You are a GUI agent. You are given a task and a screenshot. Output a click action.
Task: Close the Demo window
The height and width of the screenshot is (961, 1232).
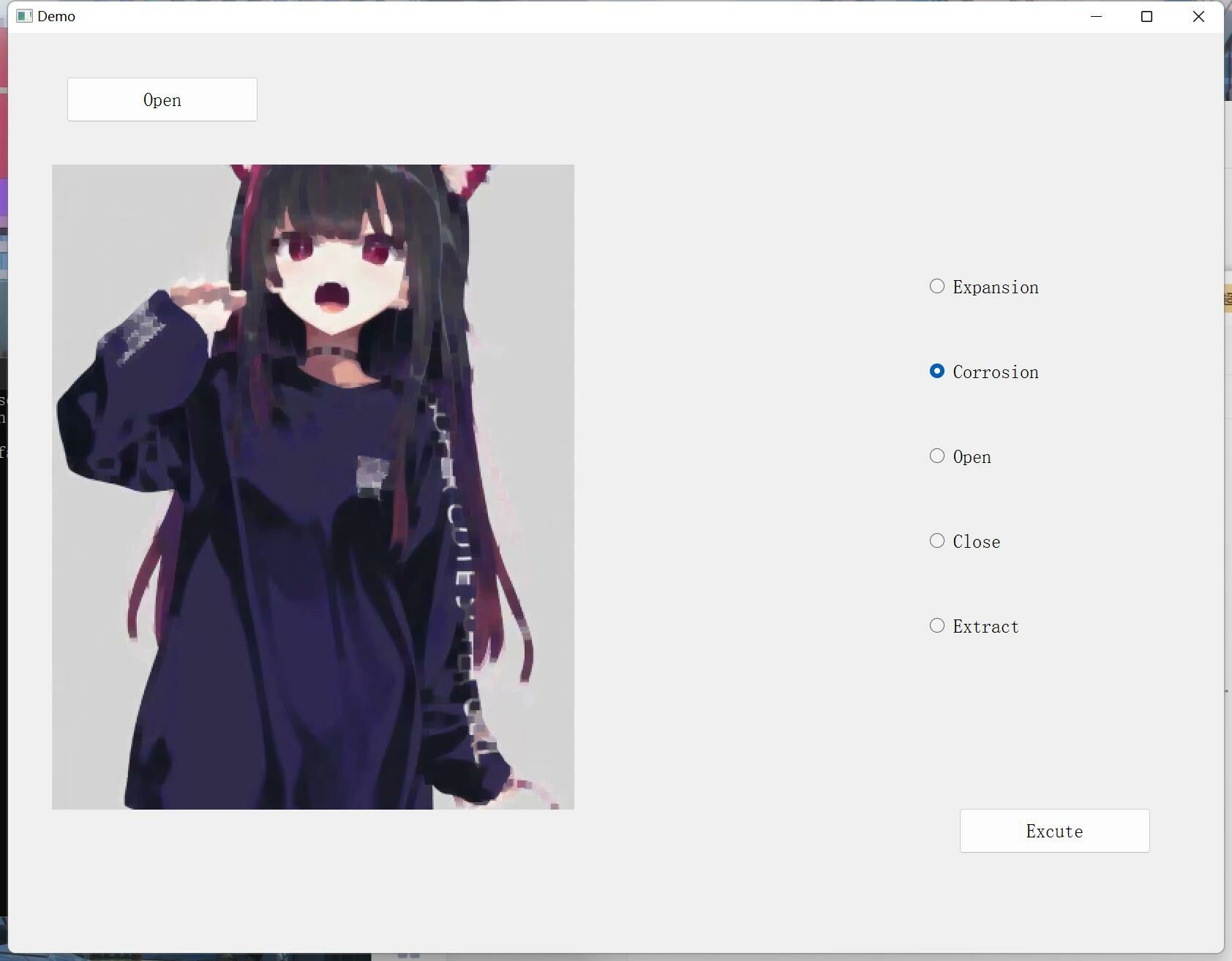coord(1198,16)
